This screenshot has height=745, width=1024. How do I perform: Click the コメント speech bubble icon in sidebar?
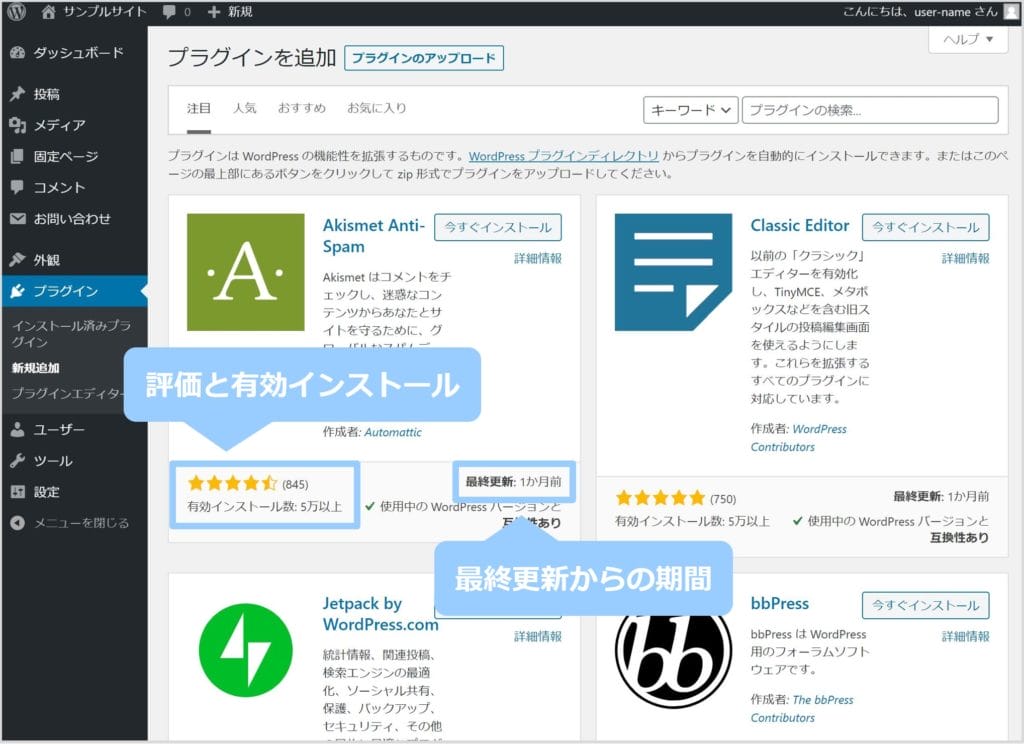(18, 187)
